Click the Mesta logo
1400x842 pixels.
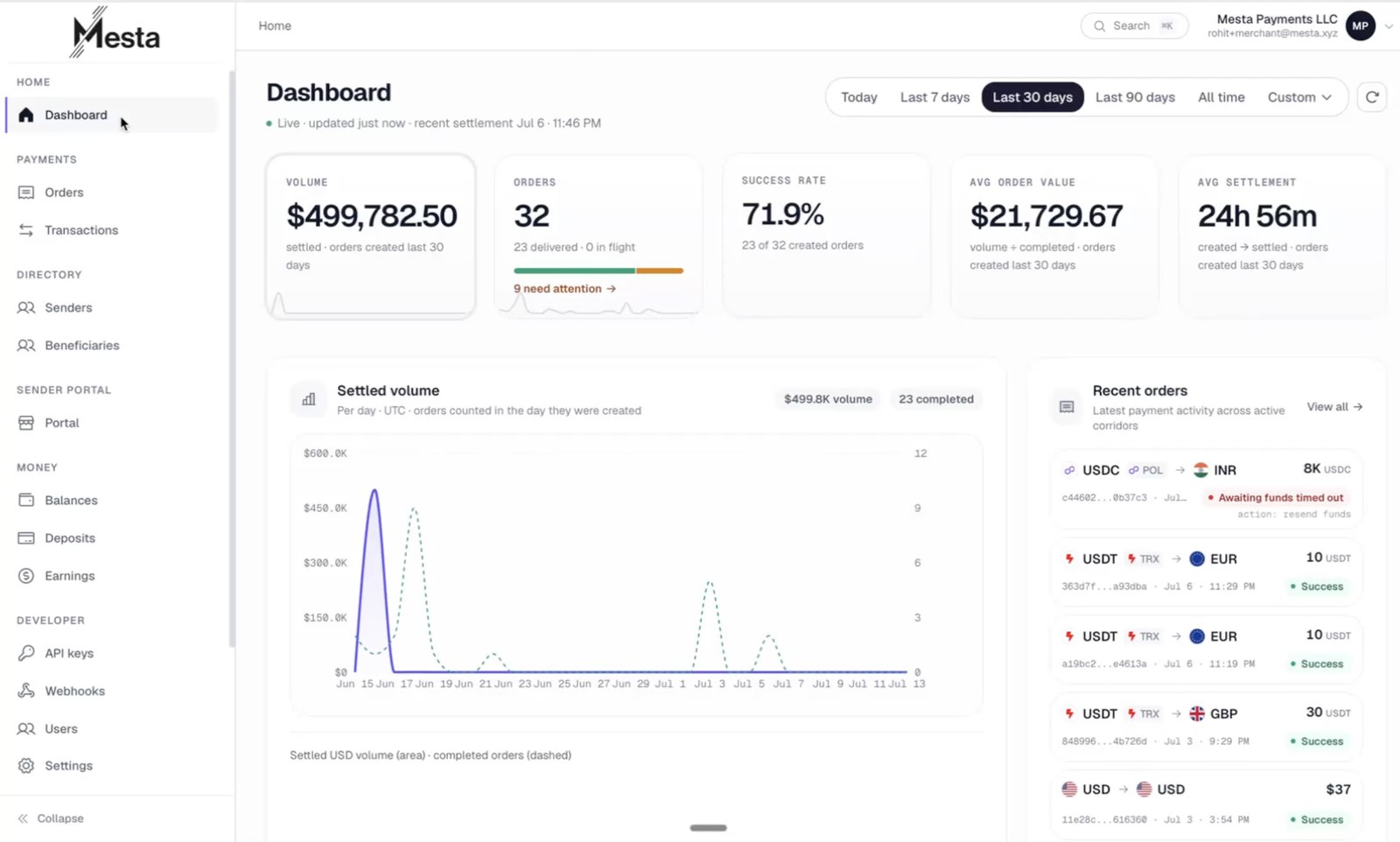click(x=115, y=33)
